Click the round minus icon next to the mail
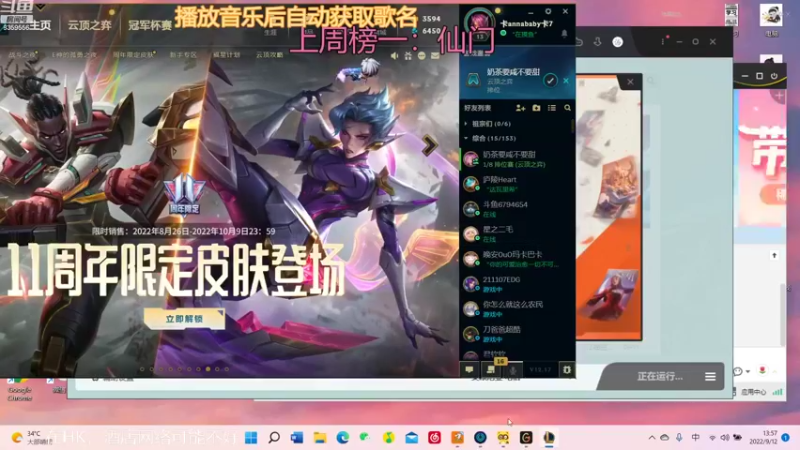 point(421,56)
